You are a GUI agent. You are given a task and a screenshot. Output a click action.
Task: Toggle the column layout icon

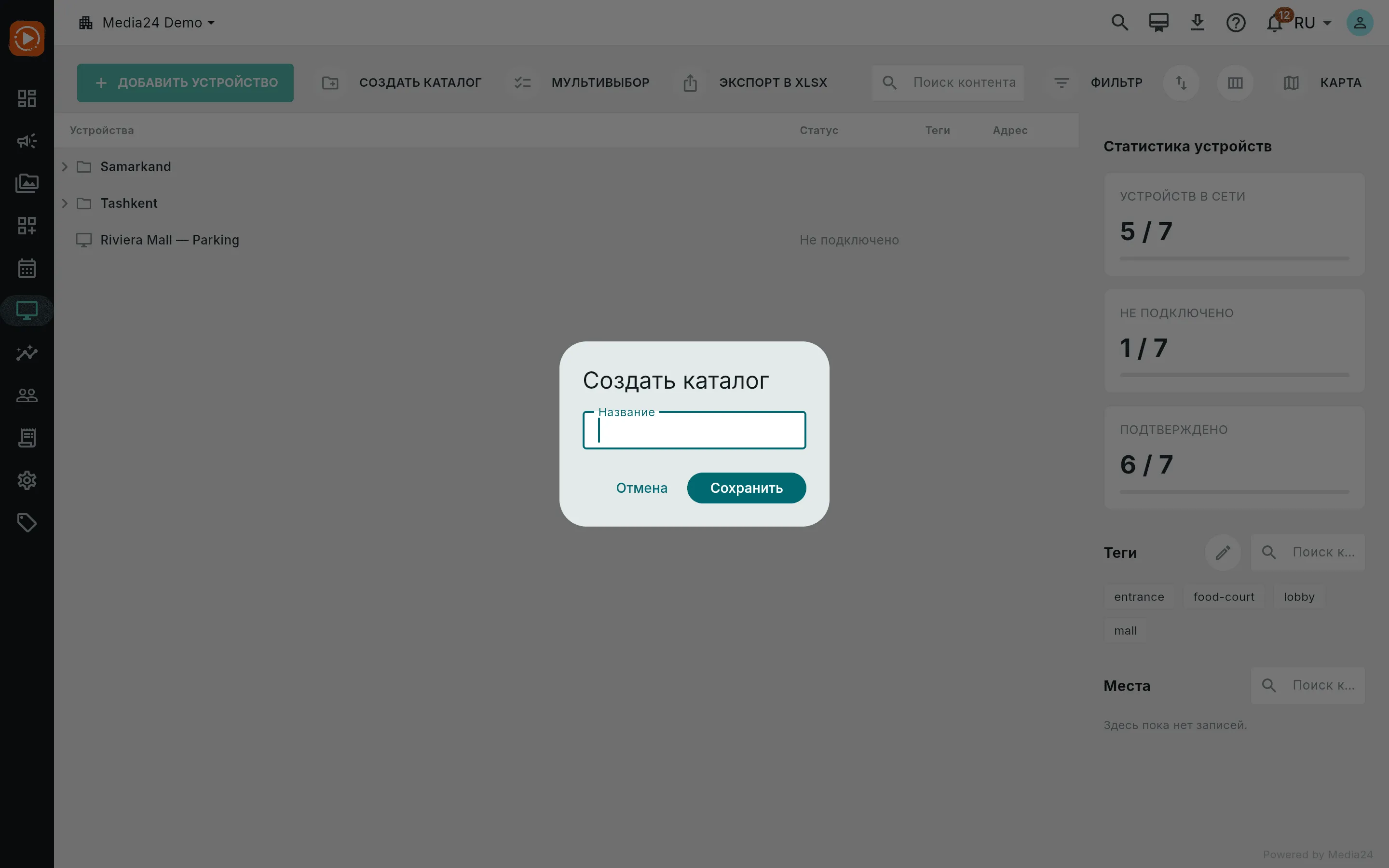pyautogui.click(x=1235, y=82)
